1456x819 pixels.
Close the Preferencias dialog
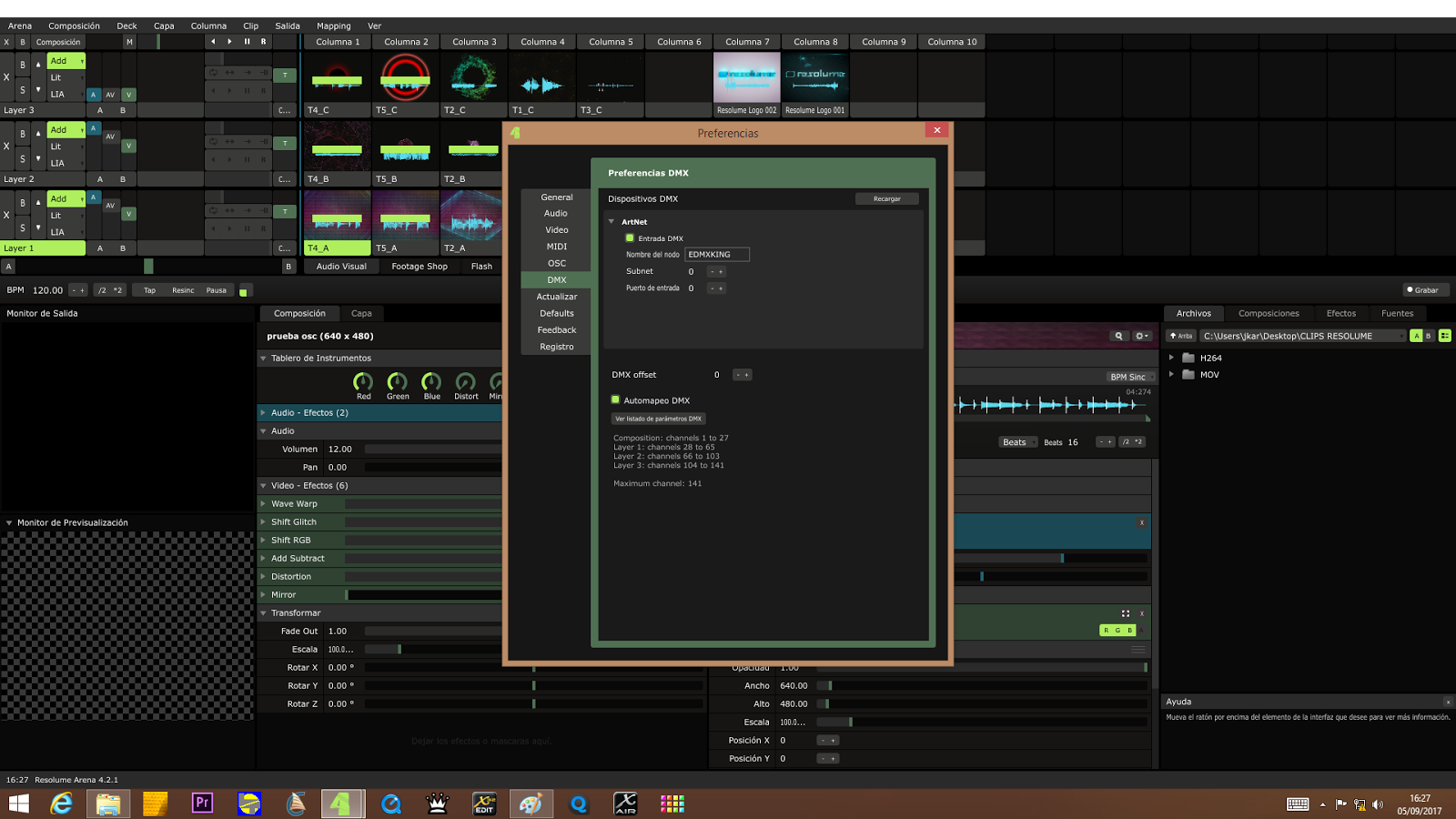(936, 130)
